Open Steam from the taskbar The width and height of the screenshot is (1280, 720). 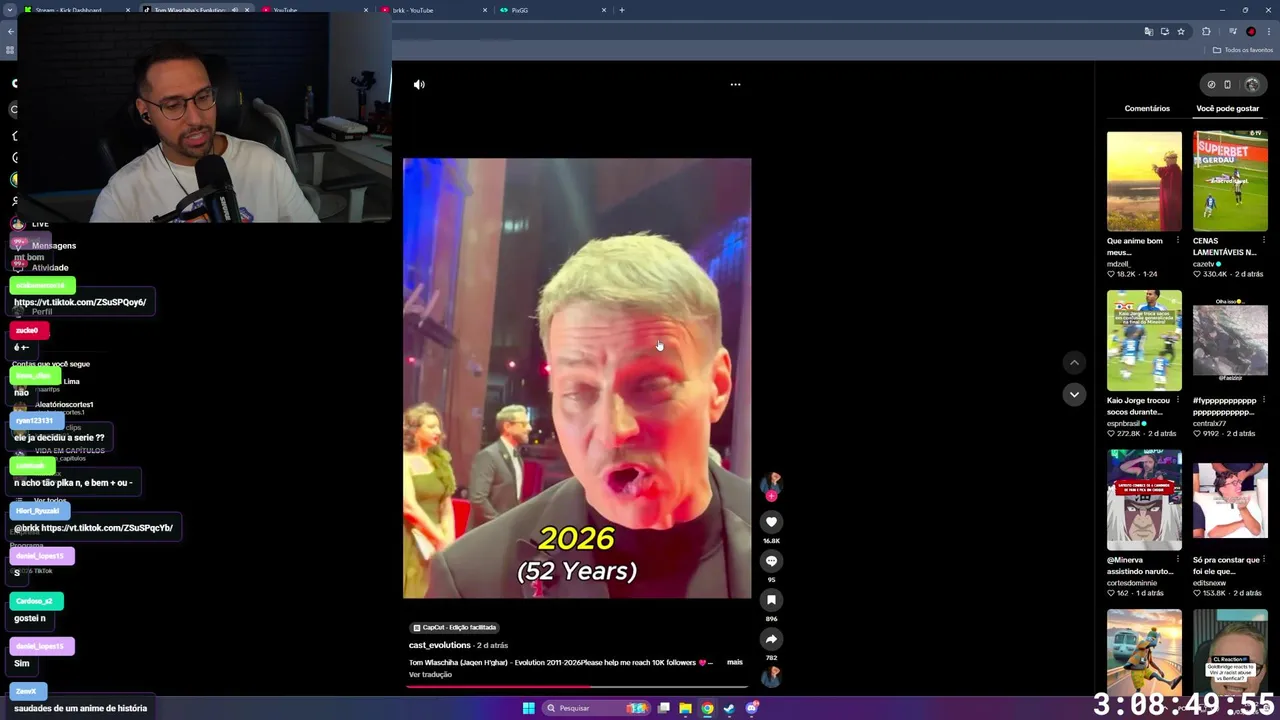pos(729,708)
